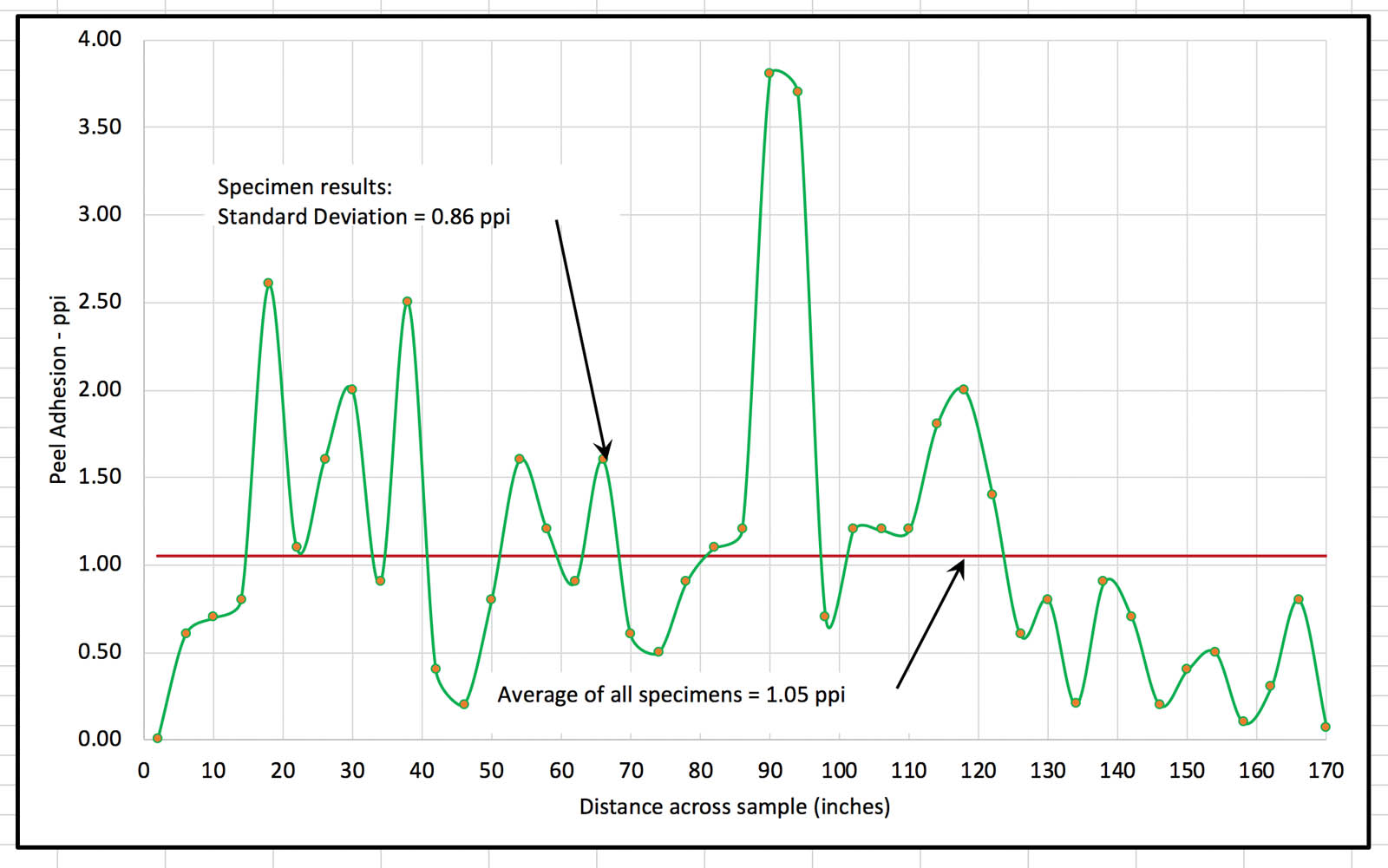The image size is (1388, 868).
Task: Click the first data point at 0.00 ppi
Action: pyautogui.click(x=157, y=738)
